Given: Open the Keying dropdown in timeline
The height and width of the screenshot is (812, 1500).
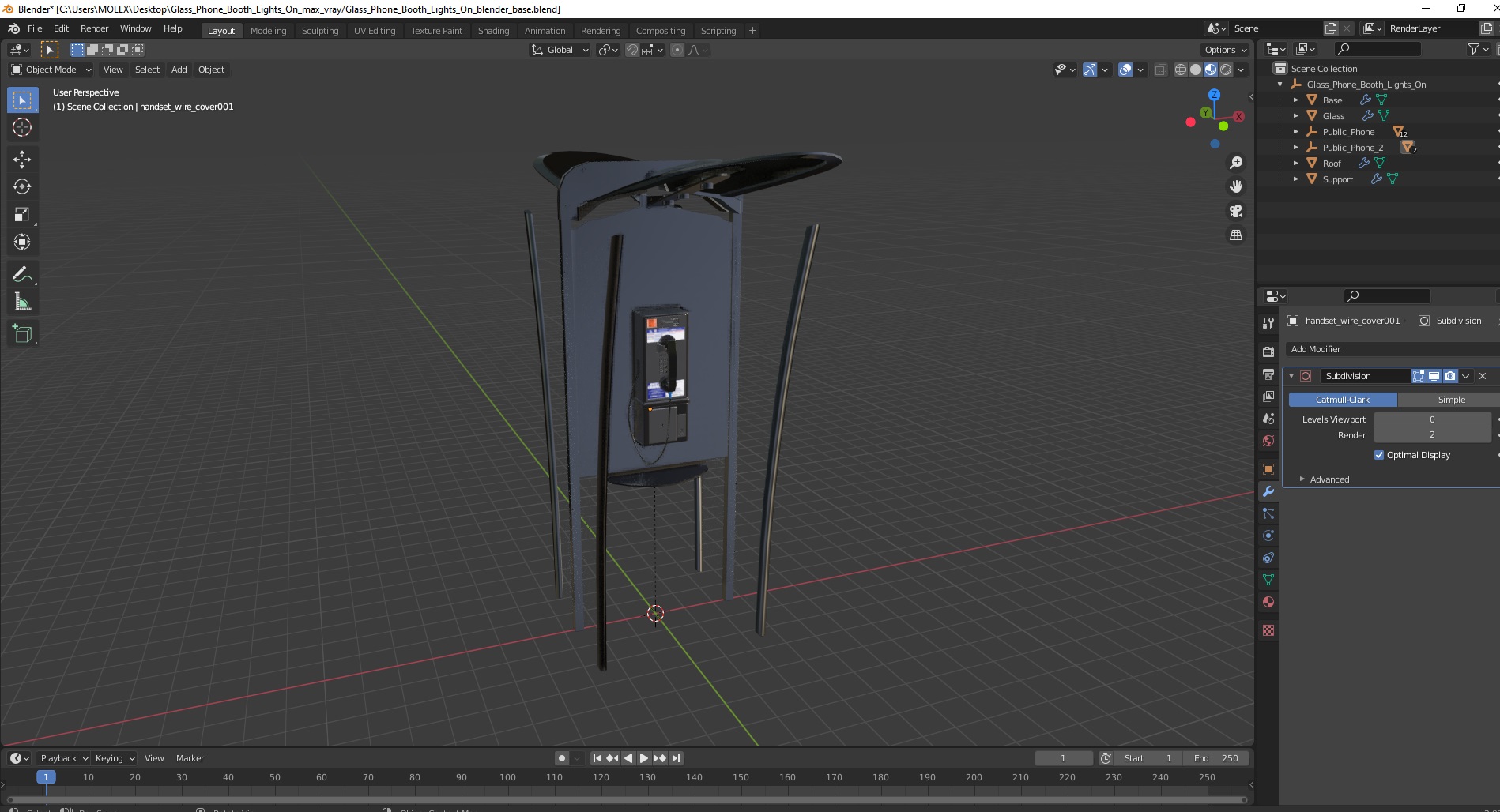Looking at the screenshot, I should 115,758.
